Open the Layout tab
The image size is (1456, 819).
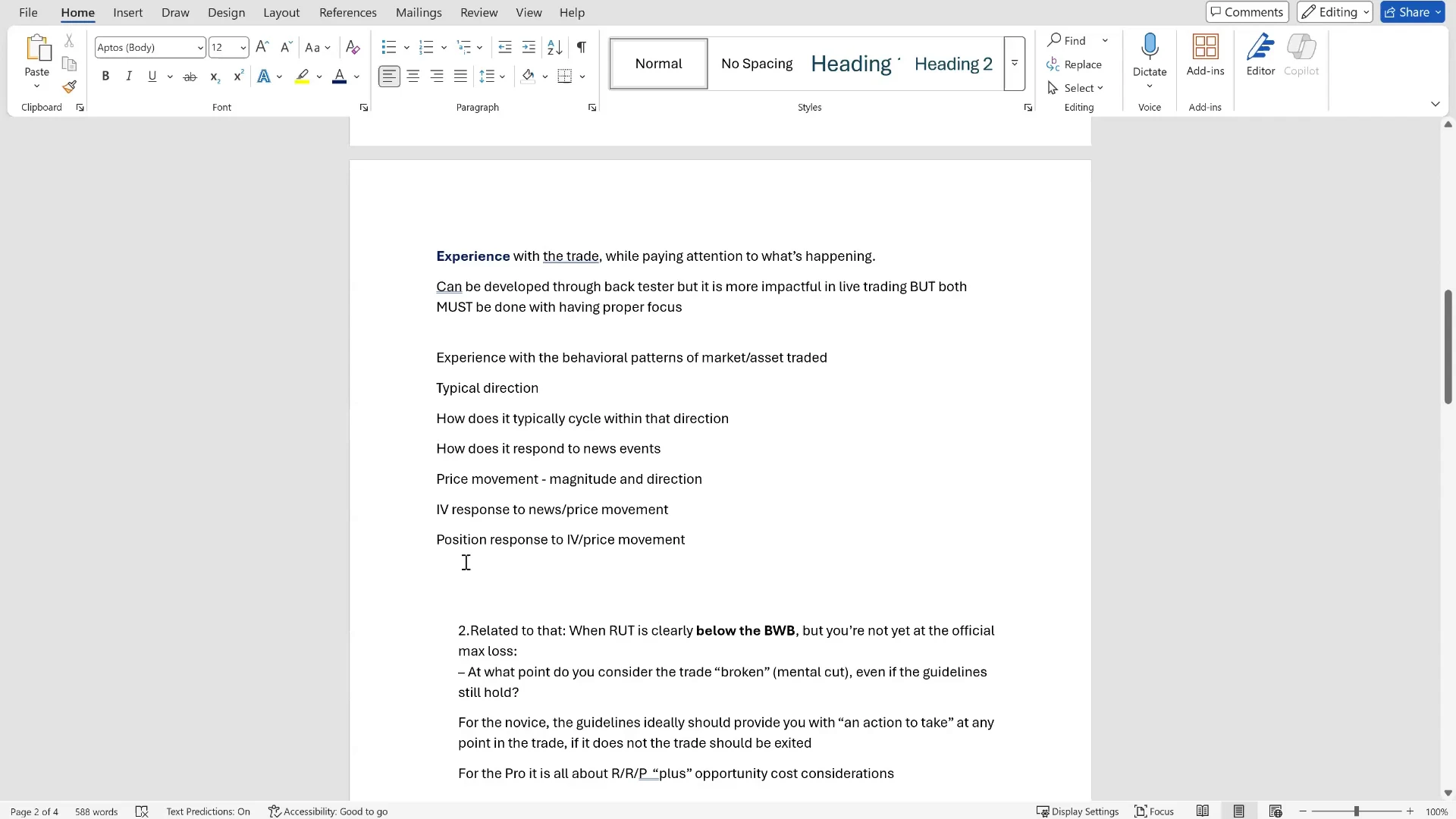pos(281,13)
